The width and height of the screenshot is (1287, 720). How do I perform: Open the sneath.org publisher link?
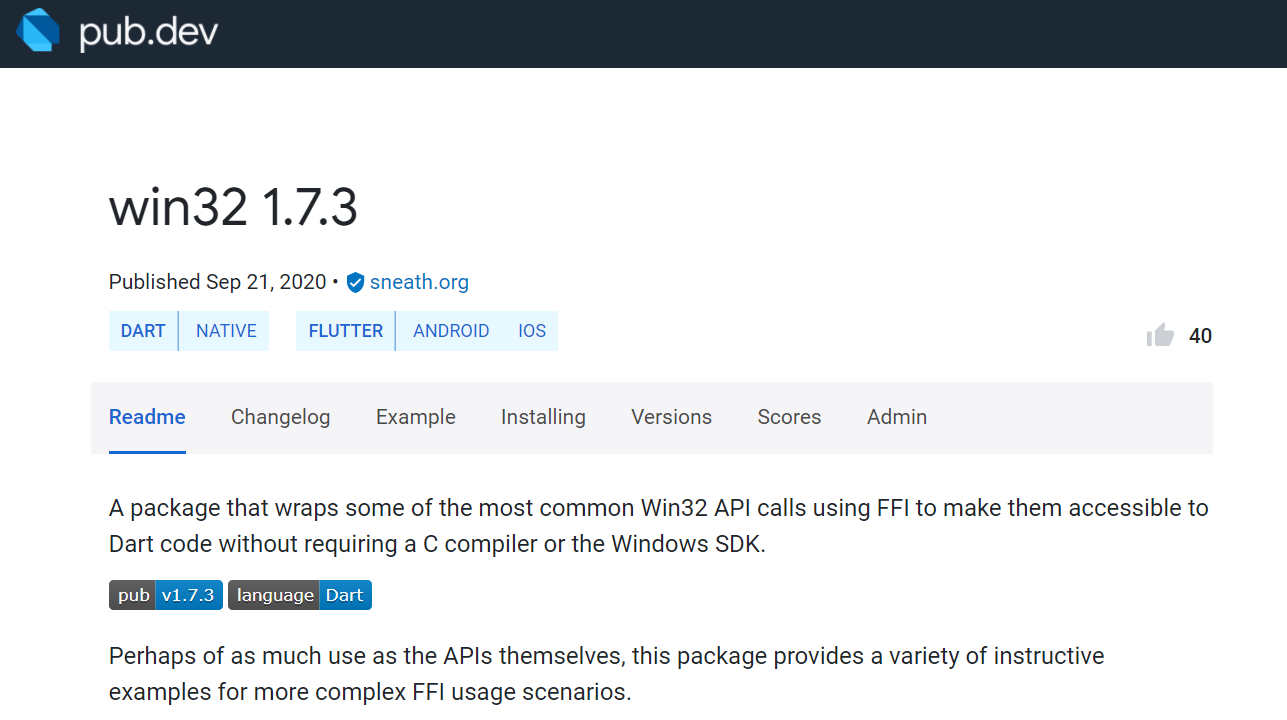(x=419, y=282)
